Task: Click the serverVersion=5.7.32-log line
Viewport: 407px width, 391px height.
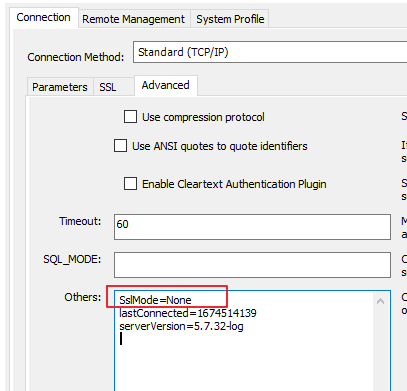Action: [181, 326]
